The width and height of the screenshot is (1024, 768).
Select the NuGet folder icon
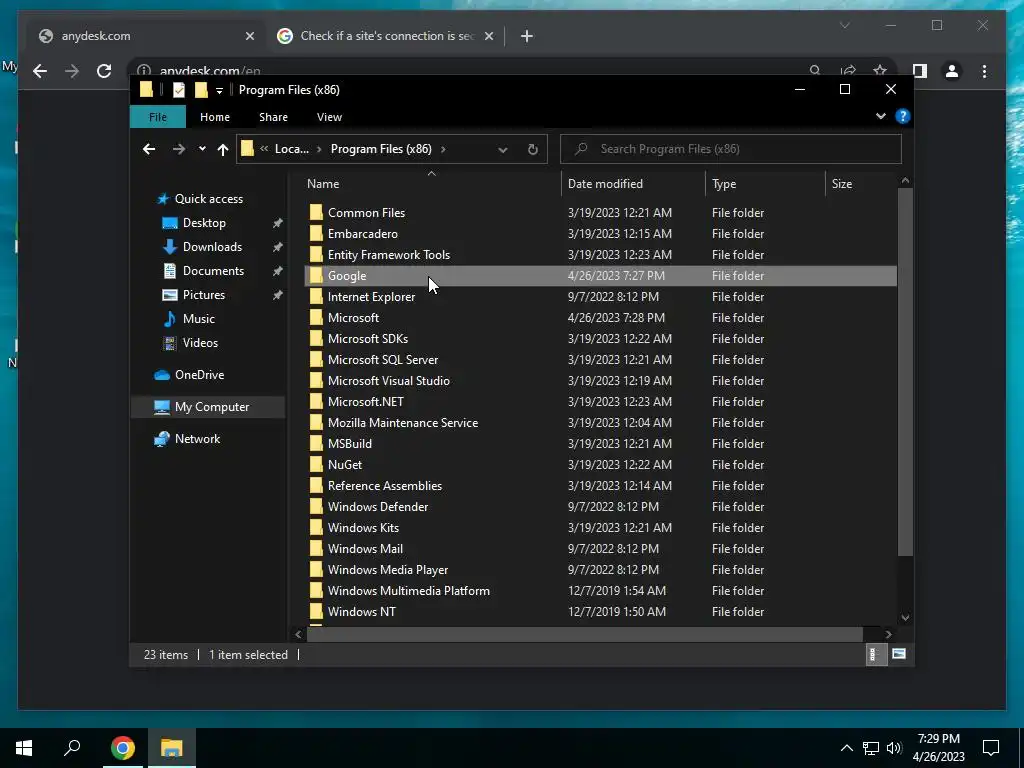316,464
